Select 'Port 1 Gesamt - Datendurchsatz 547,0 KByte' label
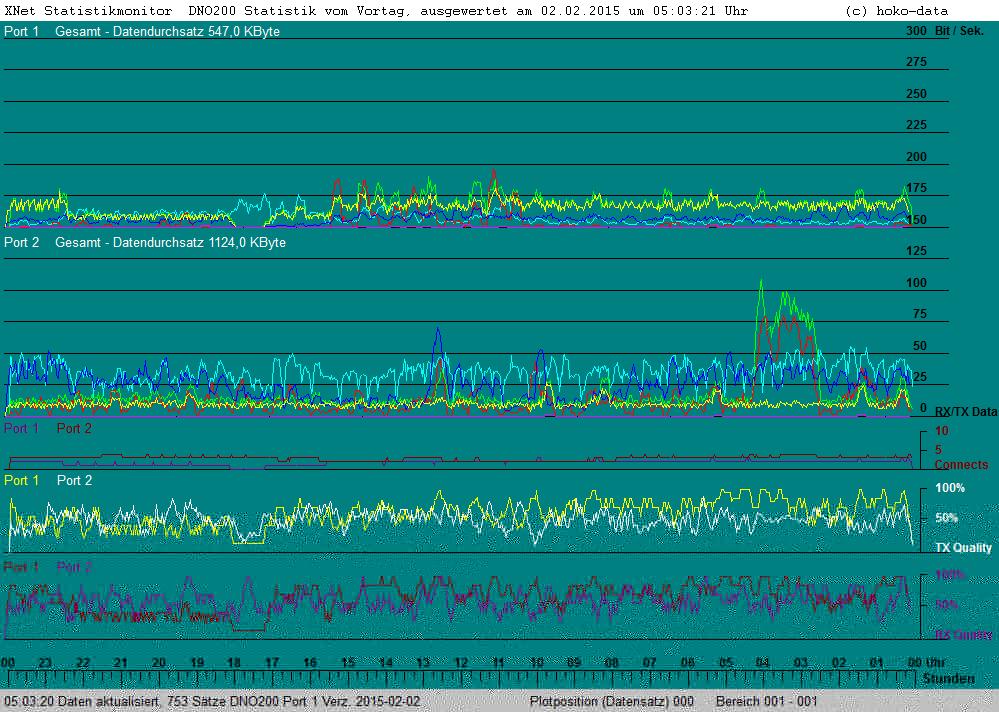The image size is (999, 712). tap(142, 31)
